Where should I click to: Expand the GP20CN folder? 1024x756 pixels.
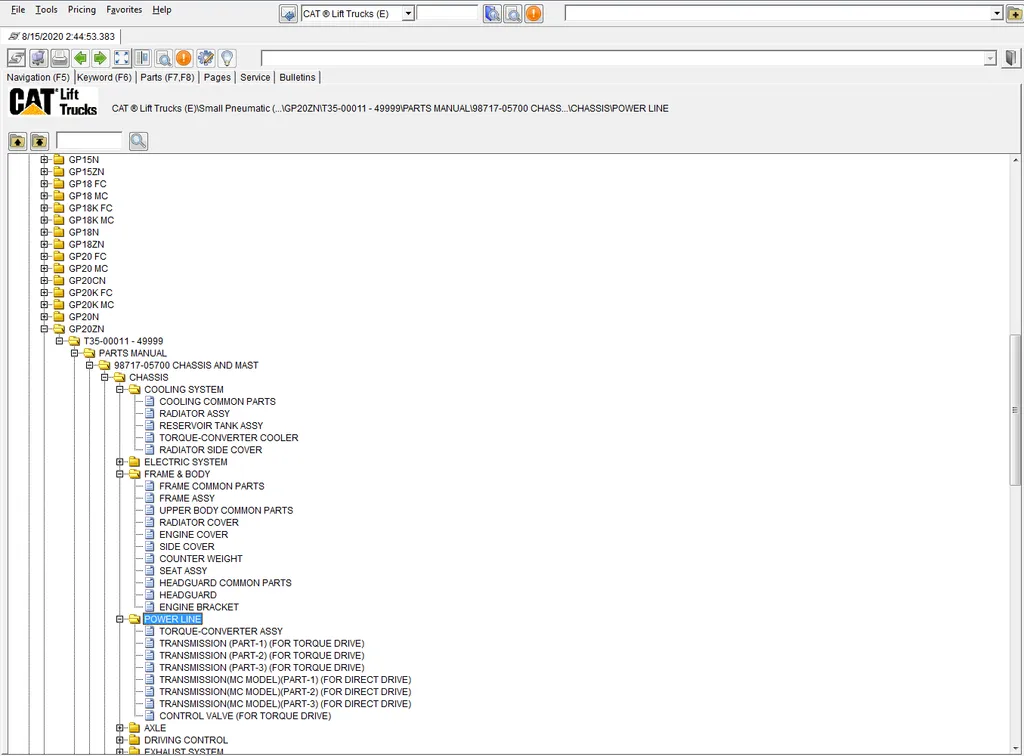click(x=44, y=280)
